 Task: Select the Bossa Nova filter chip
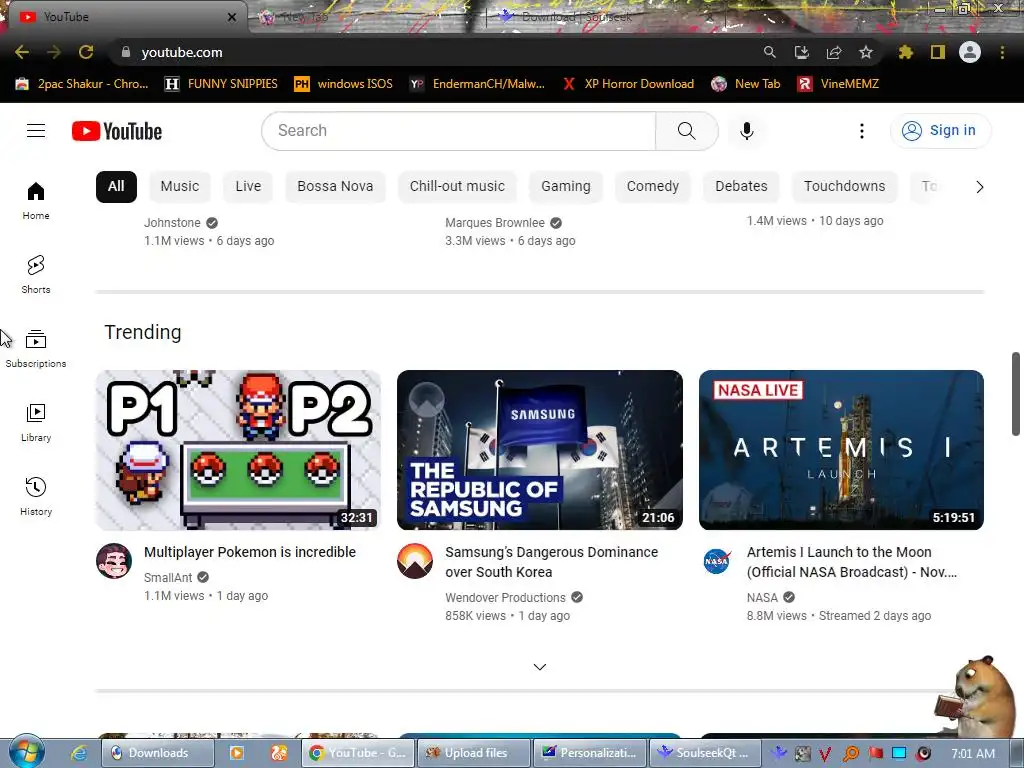coord(335,187)
